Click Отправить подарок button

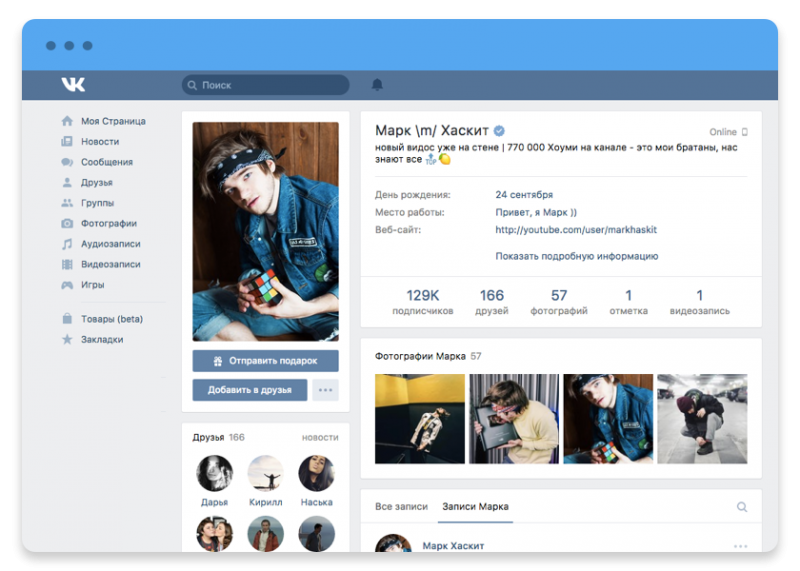click(x=265, y=361)
